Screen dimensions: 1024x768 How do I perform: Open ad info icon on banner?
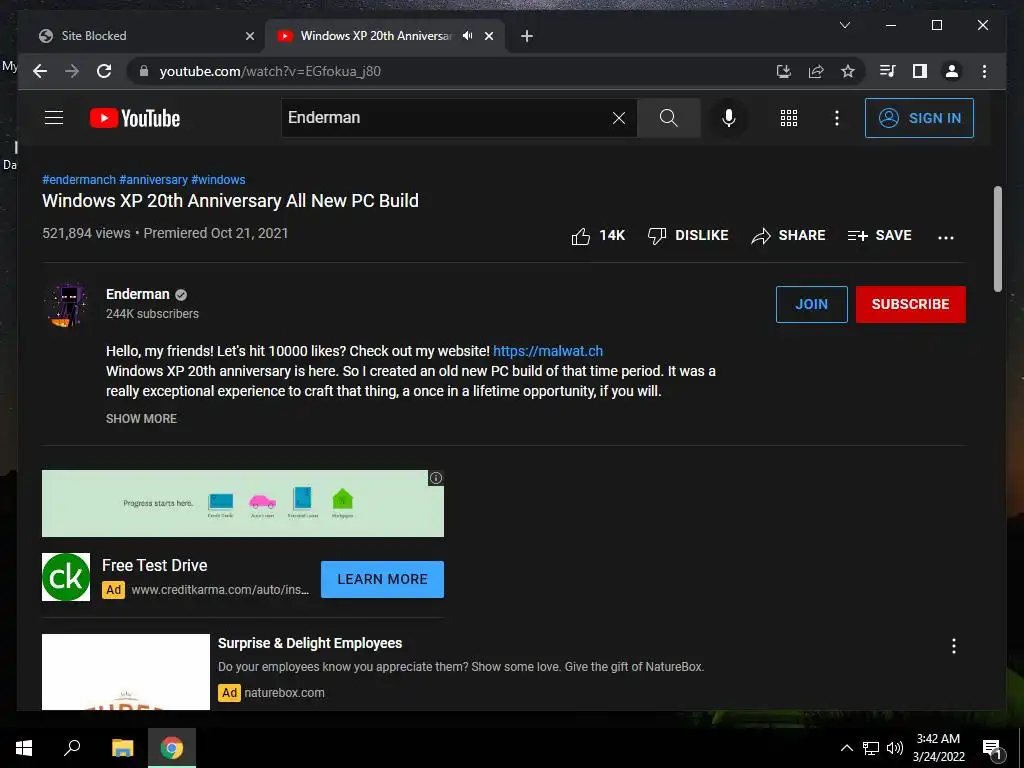pos(436,478)
